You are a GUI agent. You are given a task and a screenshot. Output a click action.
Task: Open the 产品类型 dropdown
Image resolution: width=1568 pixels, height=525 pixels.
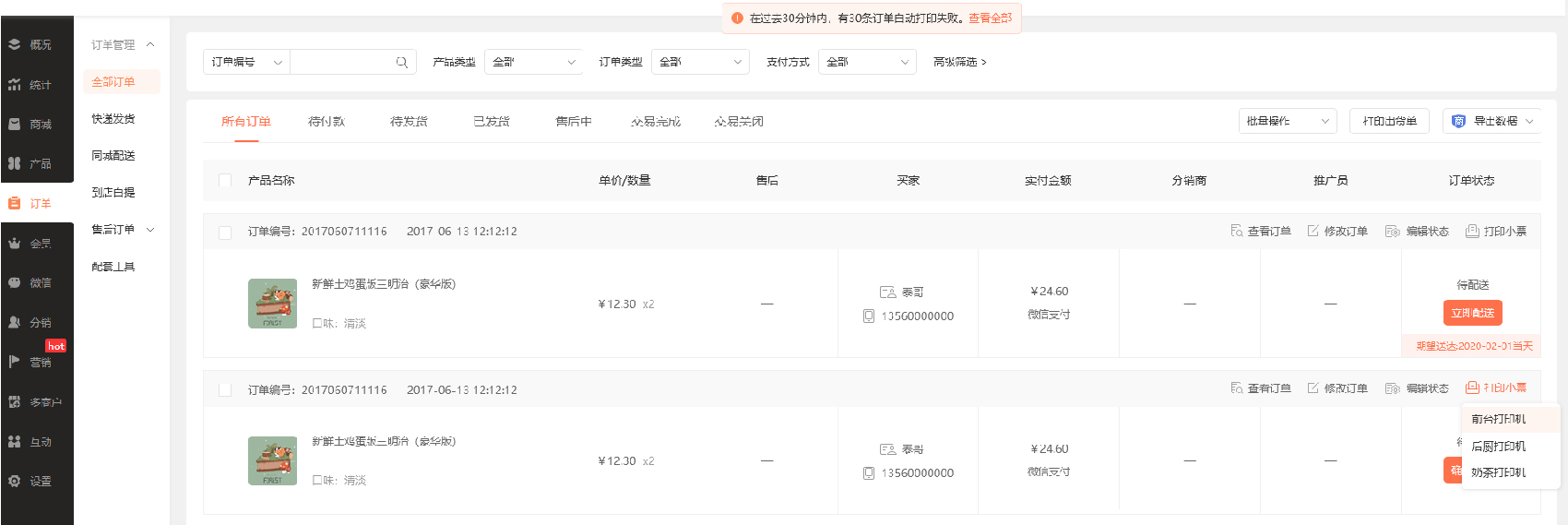click(533, 62)
